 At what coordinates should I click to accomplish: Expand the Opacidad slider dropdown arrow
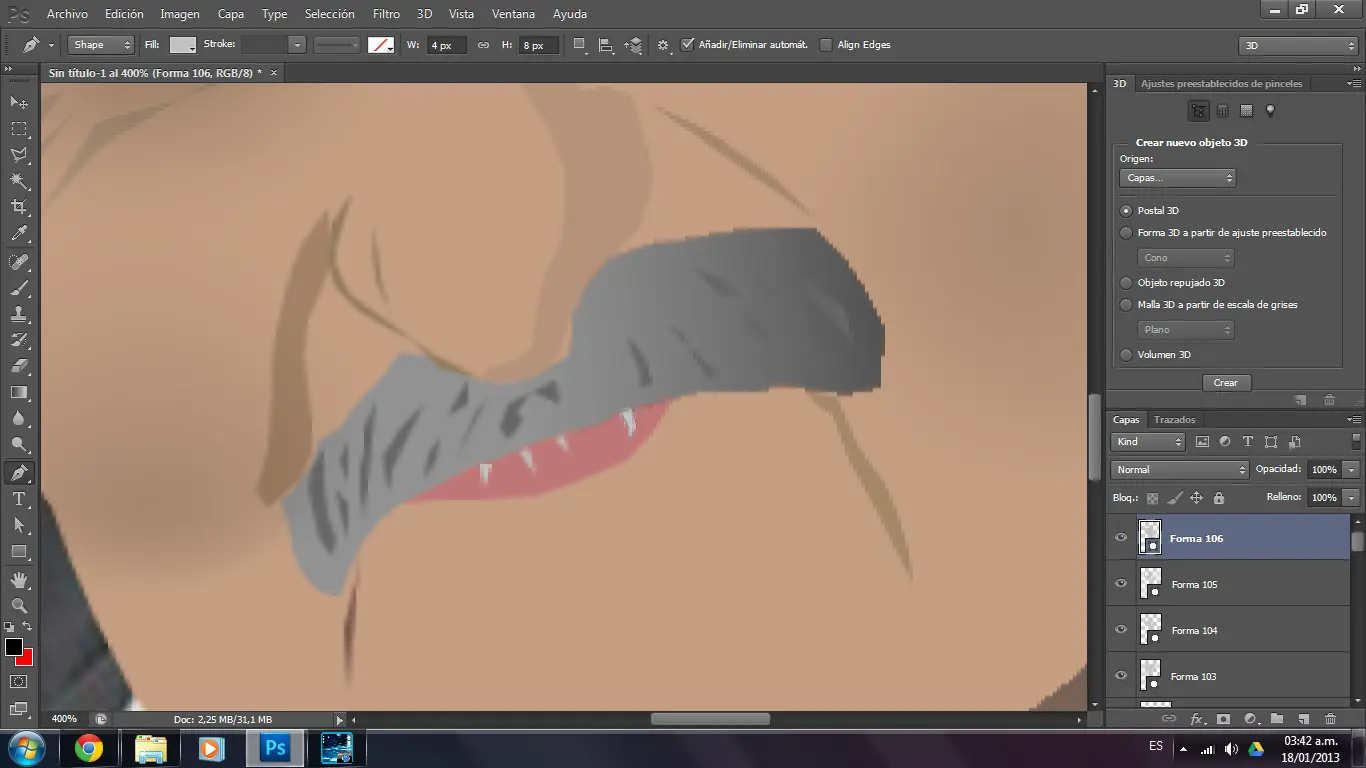[x=1352, y=470]
